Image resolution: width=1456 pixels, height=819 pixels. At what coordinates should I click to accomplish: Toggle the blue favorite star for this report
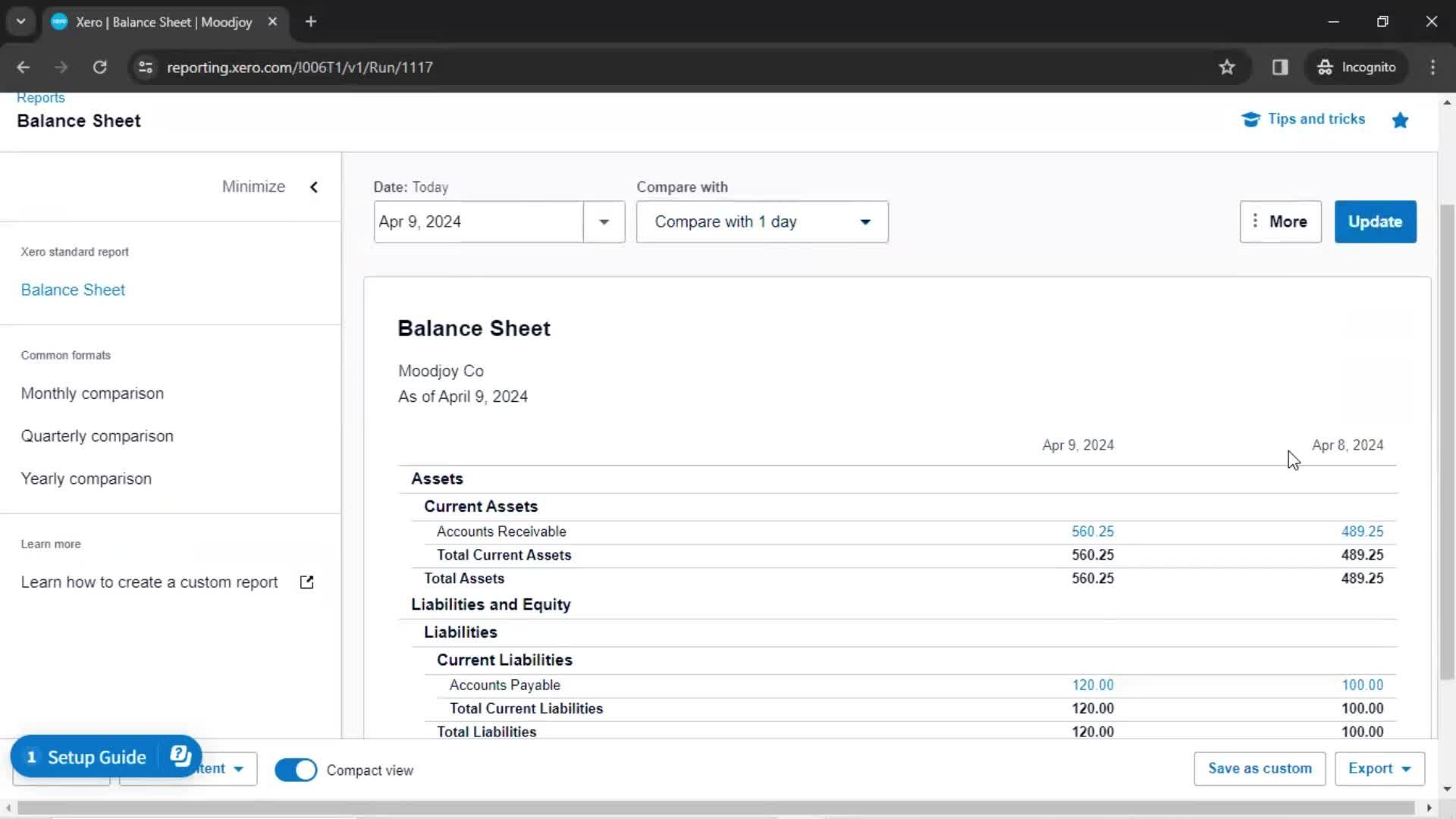[1400, 120]
